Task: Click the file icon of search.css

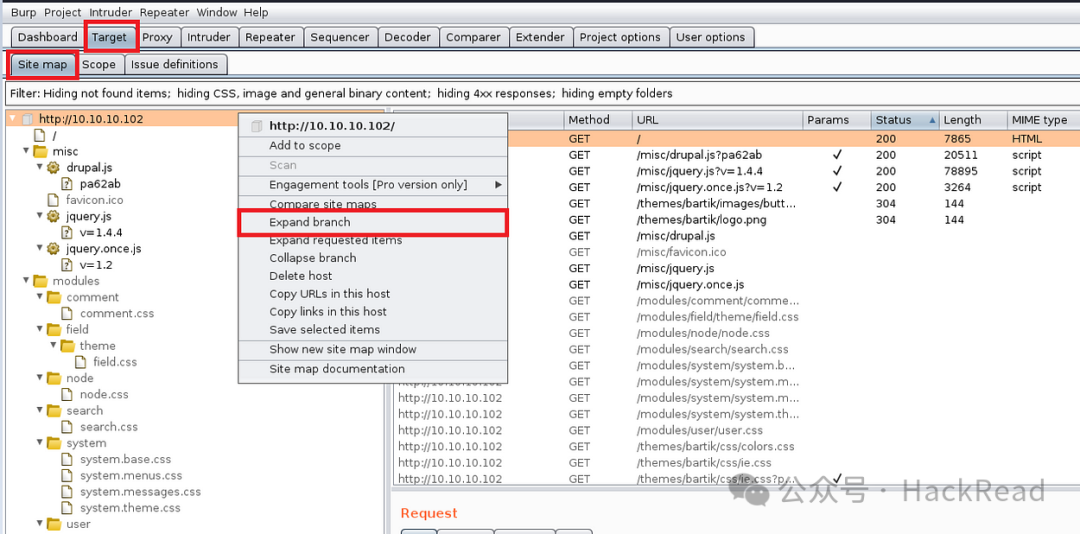Action: 67,427
